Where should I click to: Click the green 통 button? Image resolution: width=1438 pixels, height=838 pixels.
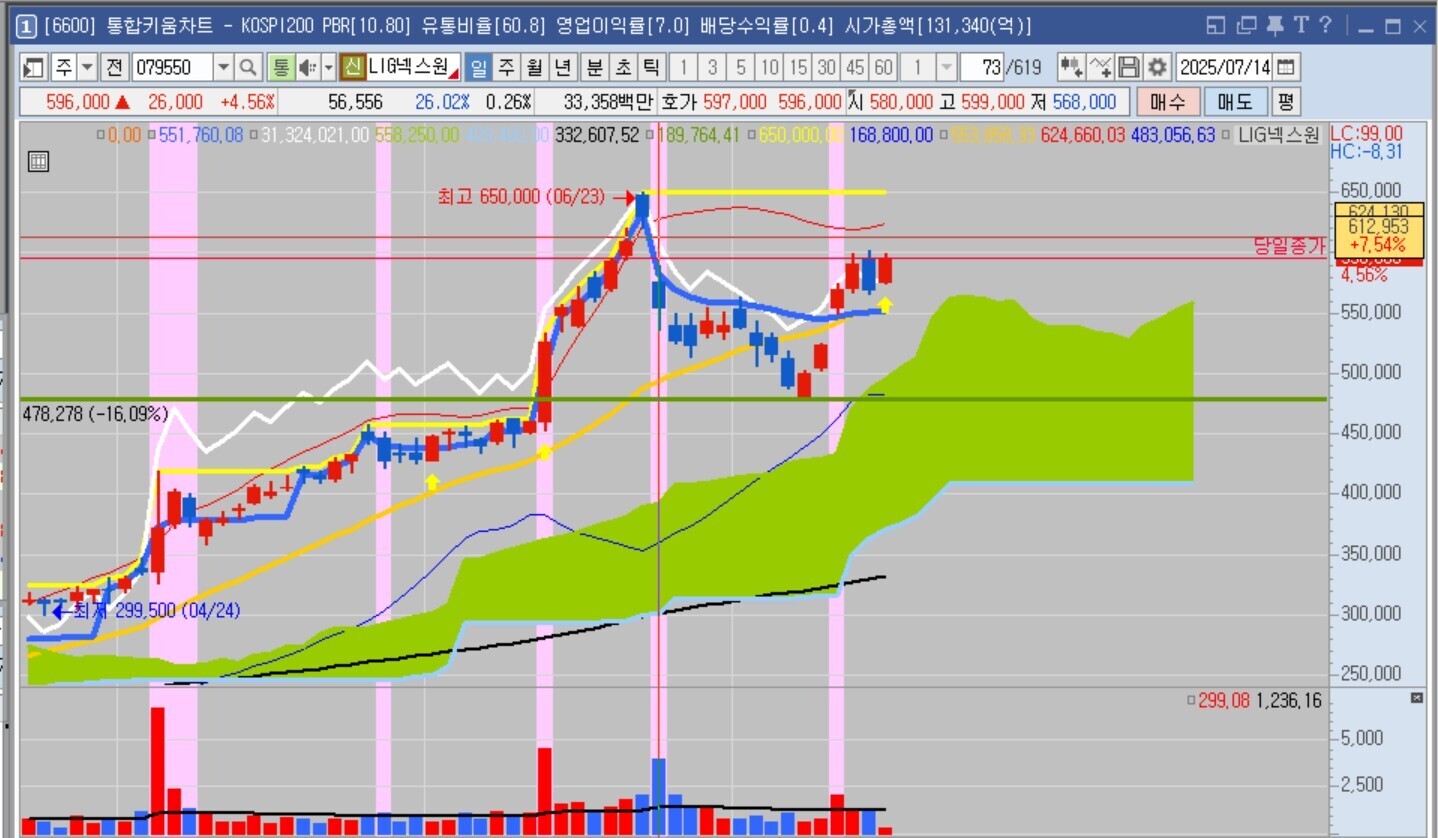280,68
